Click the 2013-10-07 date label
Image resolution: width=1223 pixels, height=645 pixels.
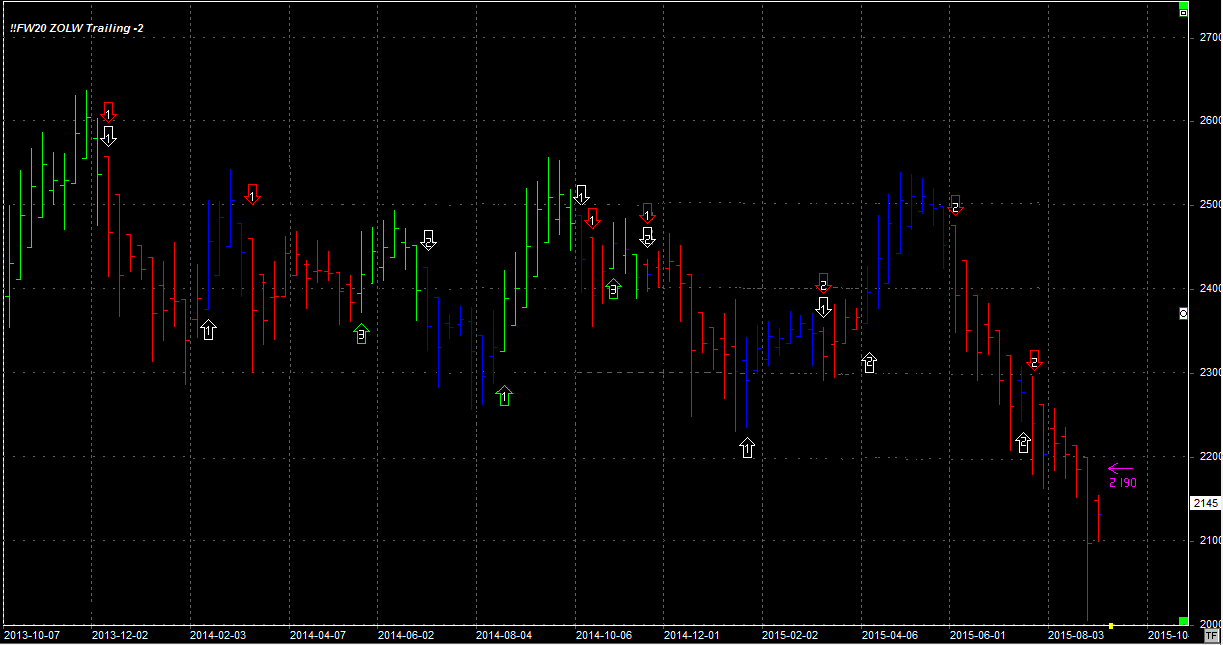coord(32,635)
